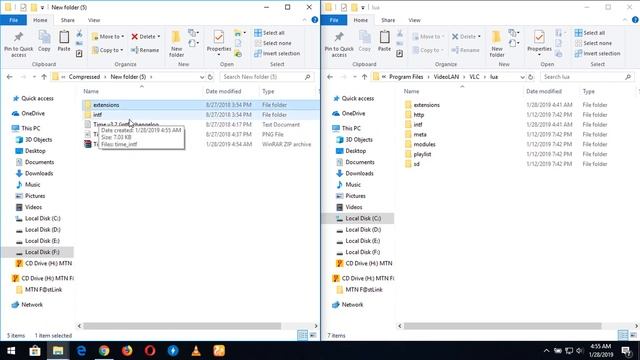This screenshot has width=640, height=360.
Task: Click New folder icon in lua window ribbon
Action: (497, 44)
